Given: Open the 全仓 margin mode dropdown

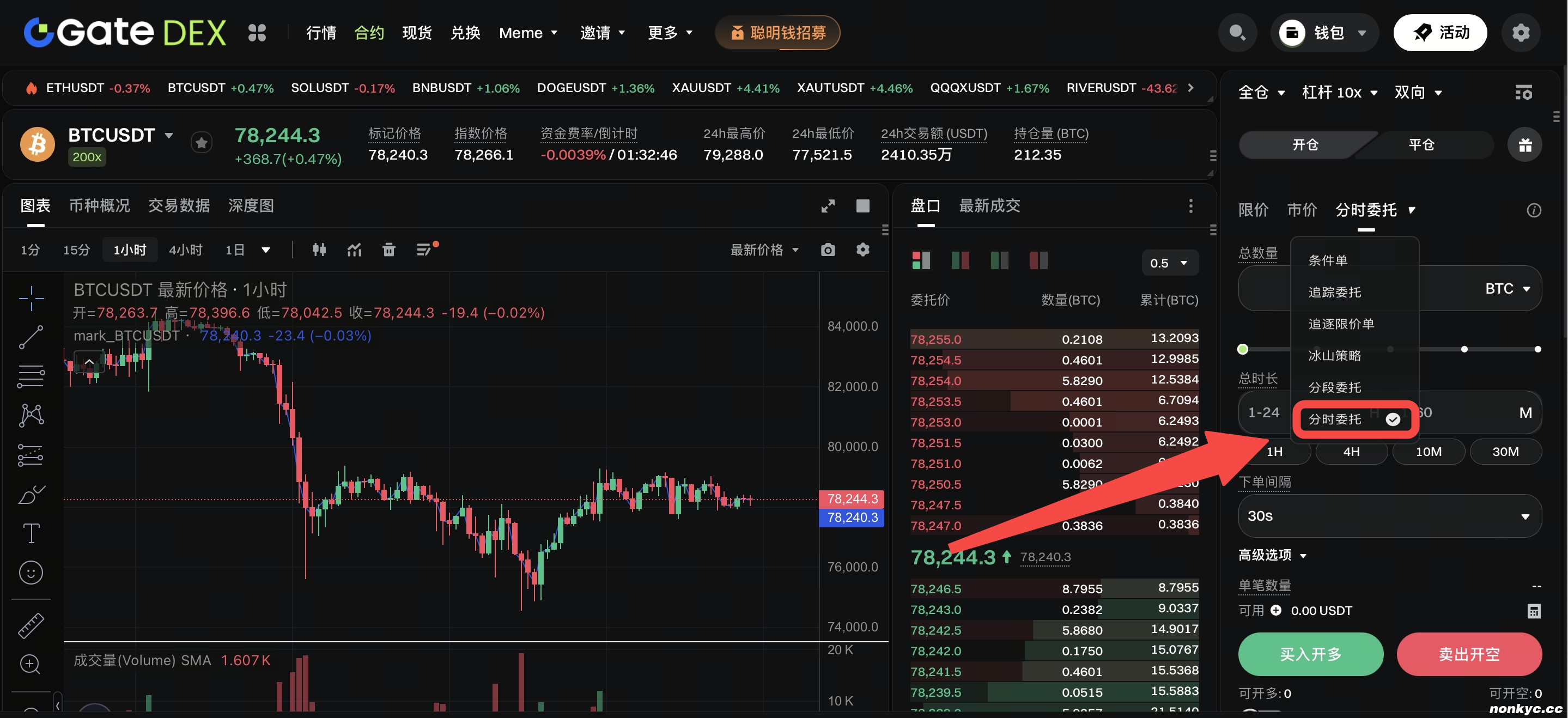Looking at the screenshot, I should click(1261, 93).
